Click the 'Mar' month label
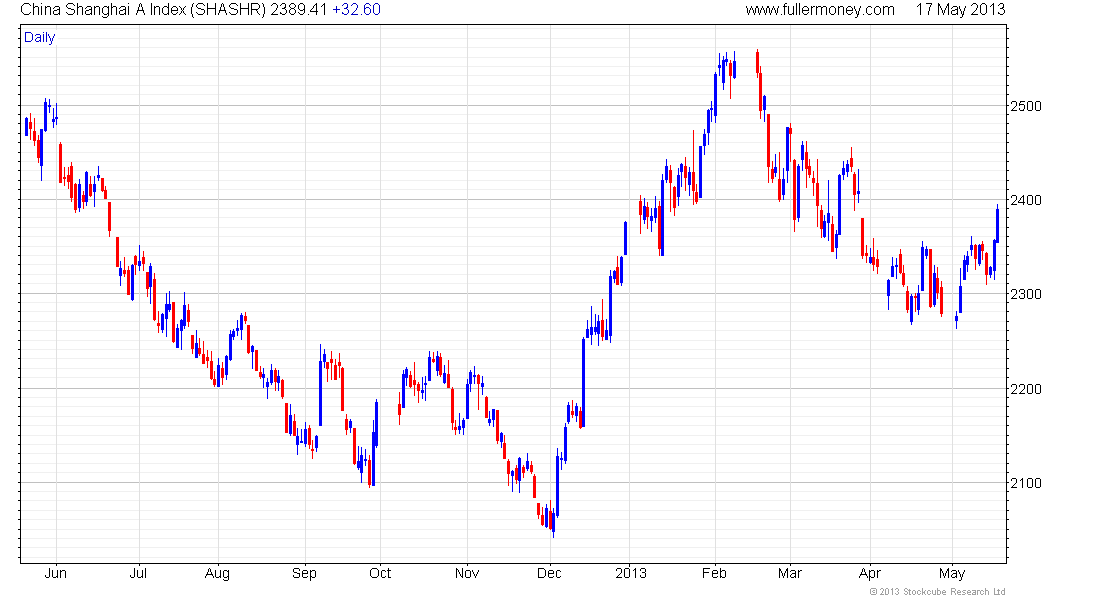The height and width of the screenshot is (600, 1100). 790,573
